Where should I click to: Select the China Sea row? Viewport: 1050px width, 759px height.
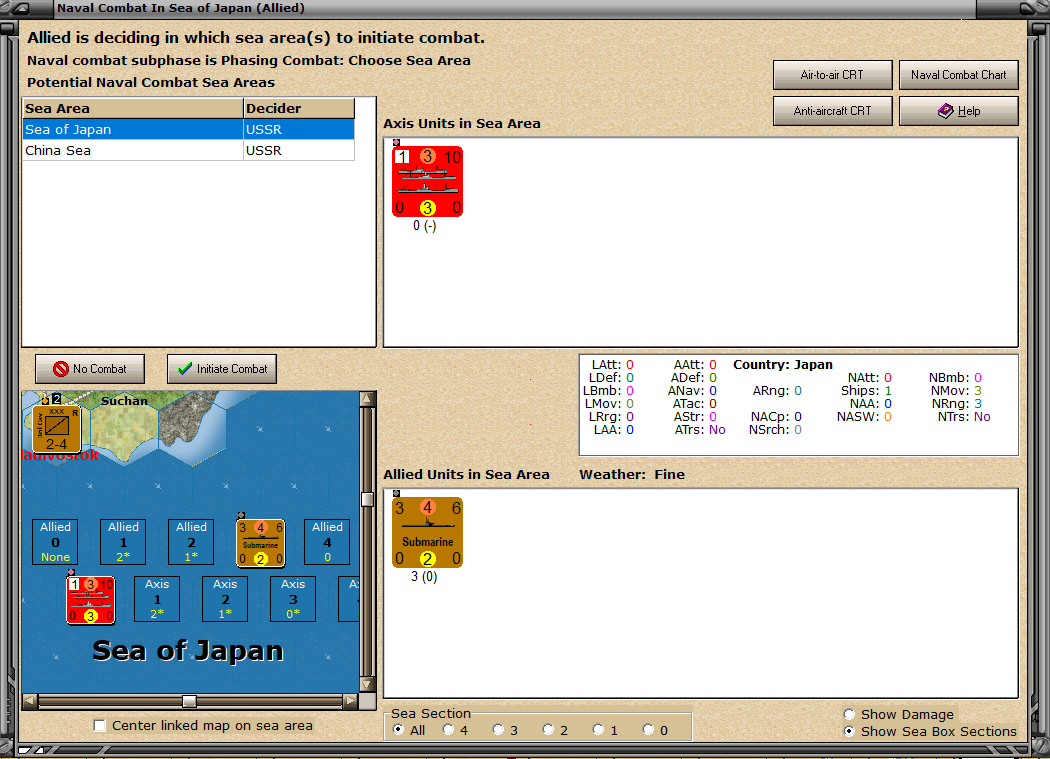(189, 151)
